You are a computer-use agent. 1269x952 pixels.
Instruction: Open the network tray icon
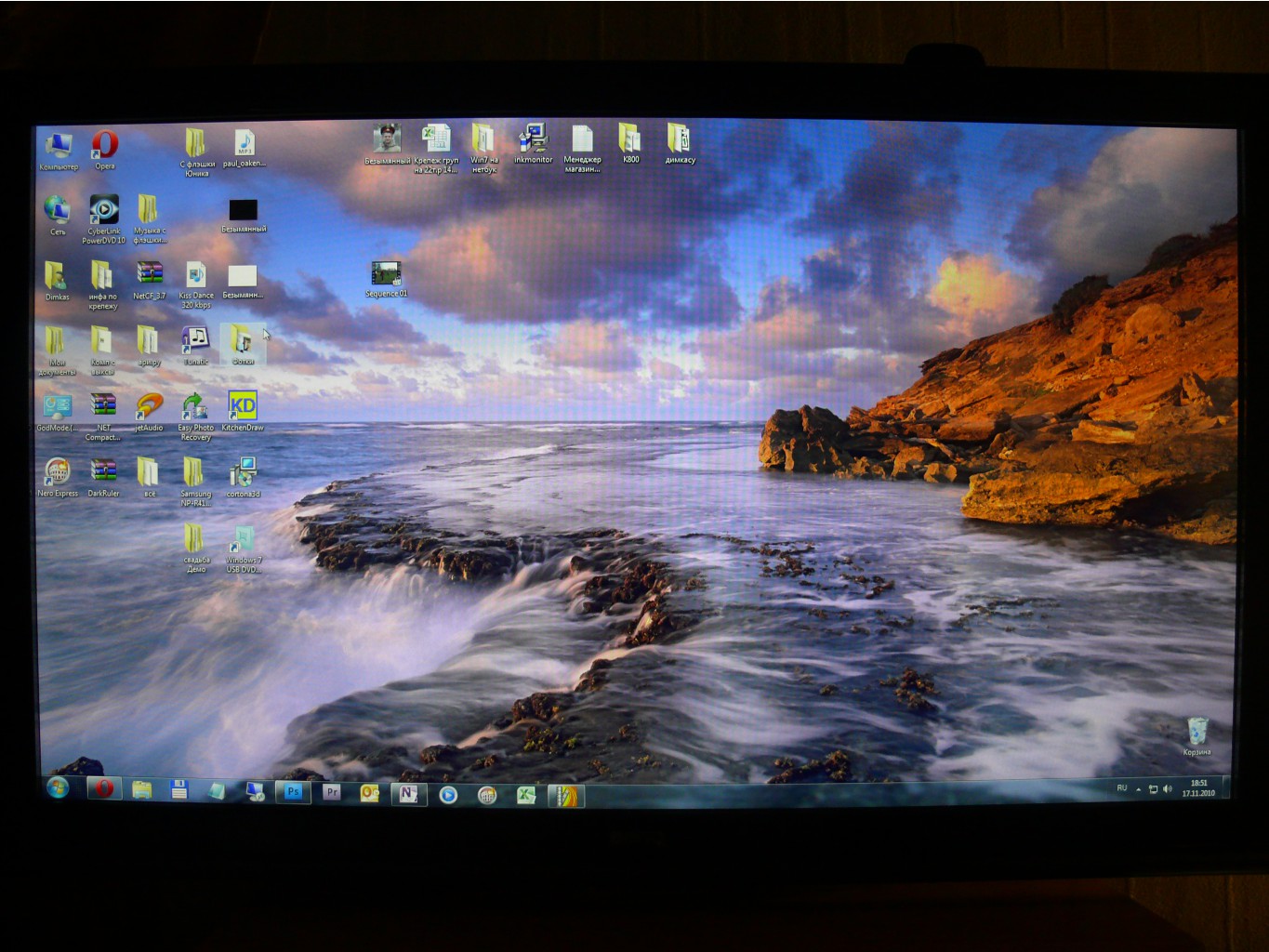[x=1153, y=789]
